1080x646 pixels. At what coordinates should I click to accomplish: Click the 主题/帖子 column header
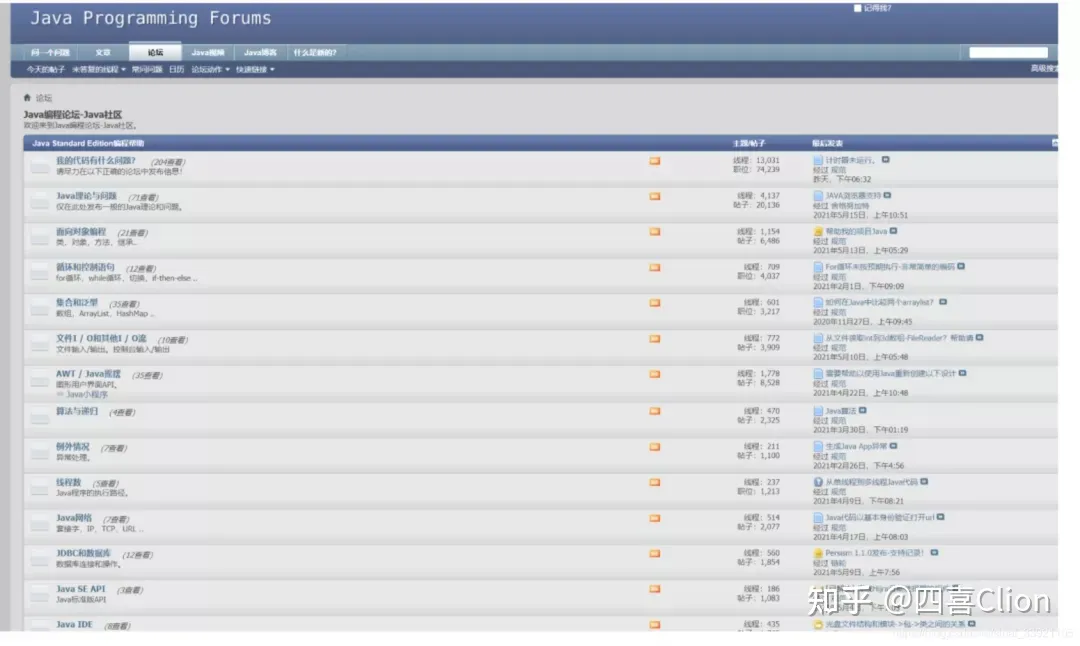click(749, 143)
